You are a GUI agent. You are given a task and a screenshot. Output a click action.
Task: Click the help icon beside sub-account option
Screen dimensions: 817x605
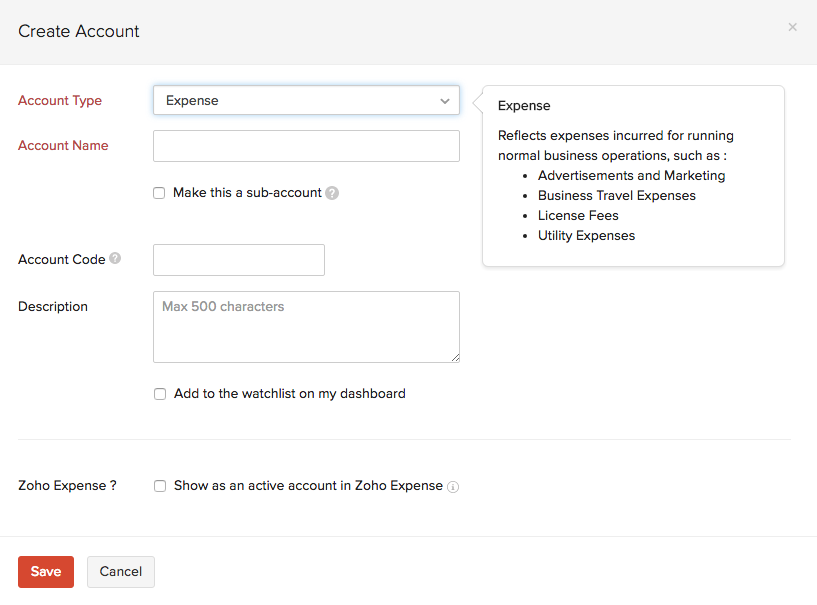click(332, 193)
